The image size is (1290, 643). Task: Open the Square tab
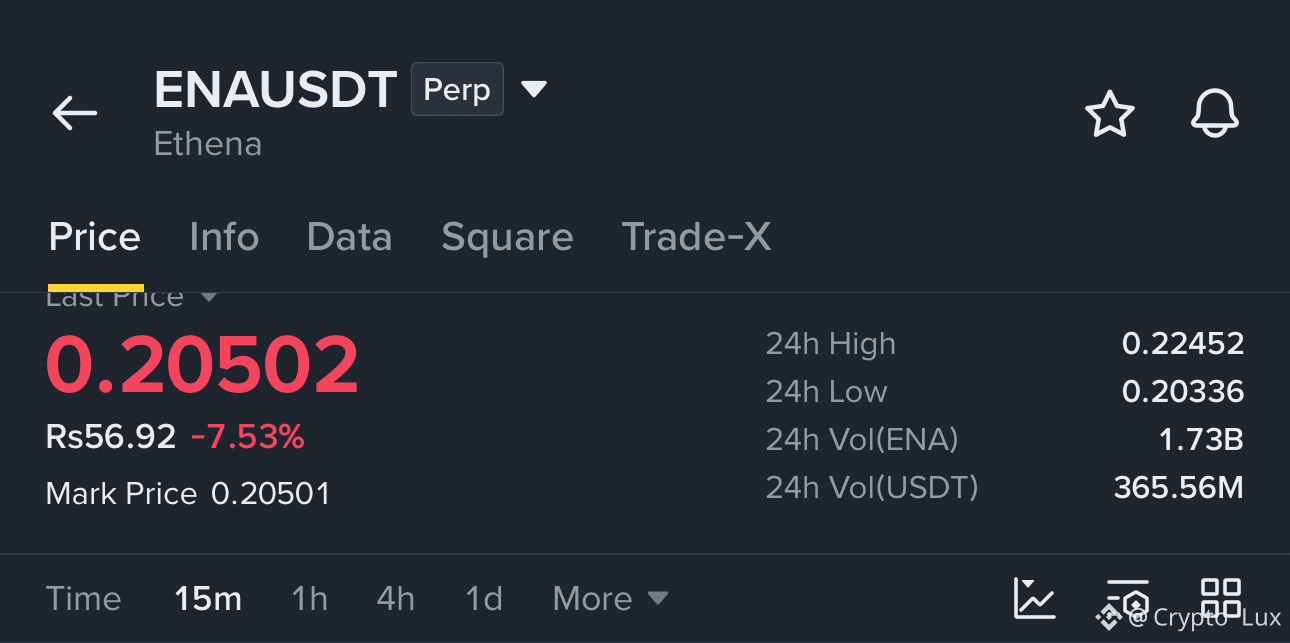507,238
